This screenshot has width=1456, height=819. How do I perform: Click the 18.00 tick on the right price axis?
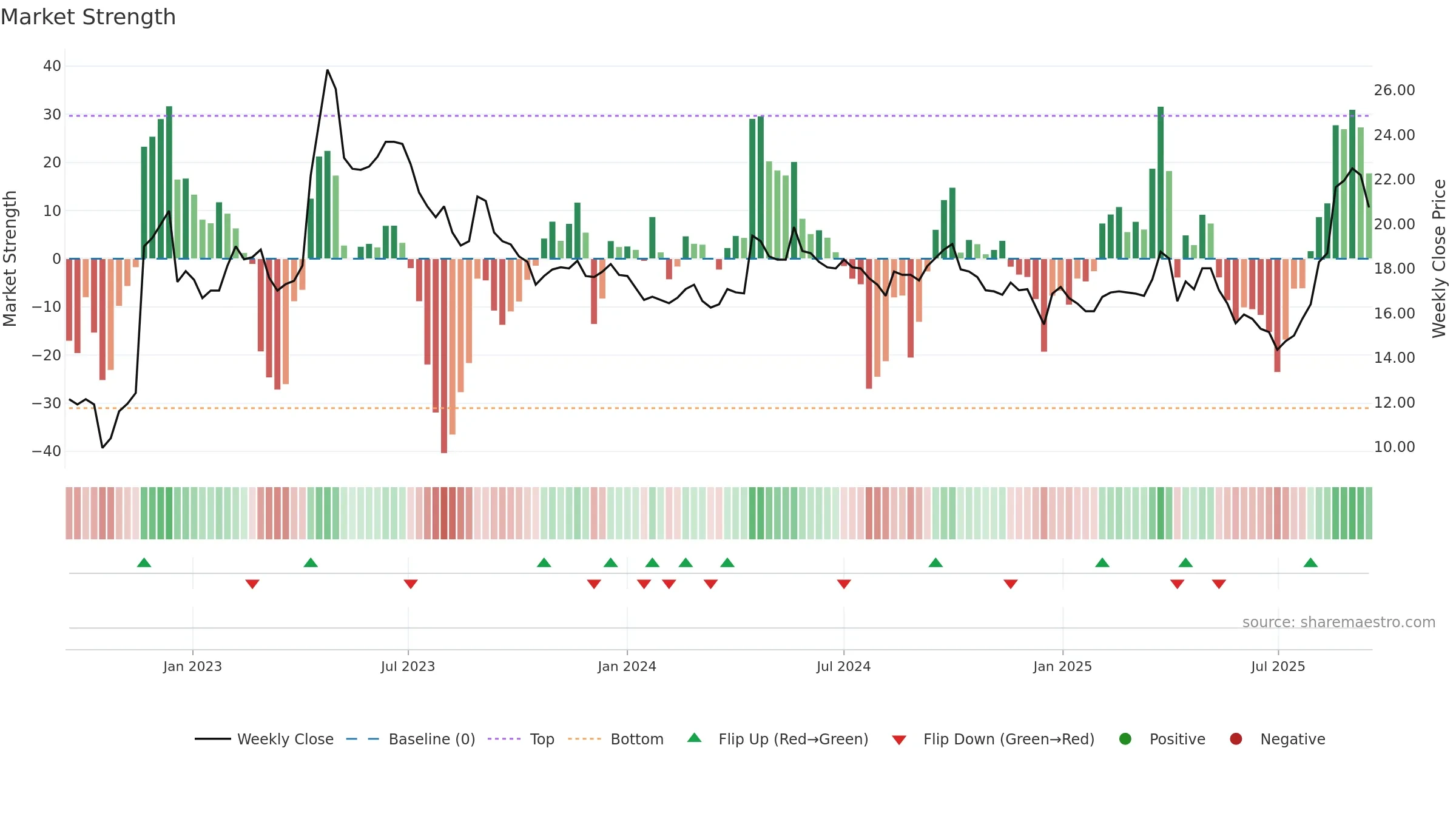click(1394, 268)
